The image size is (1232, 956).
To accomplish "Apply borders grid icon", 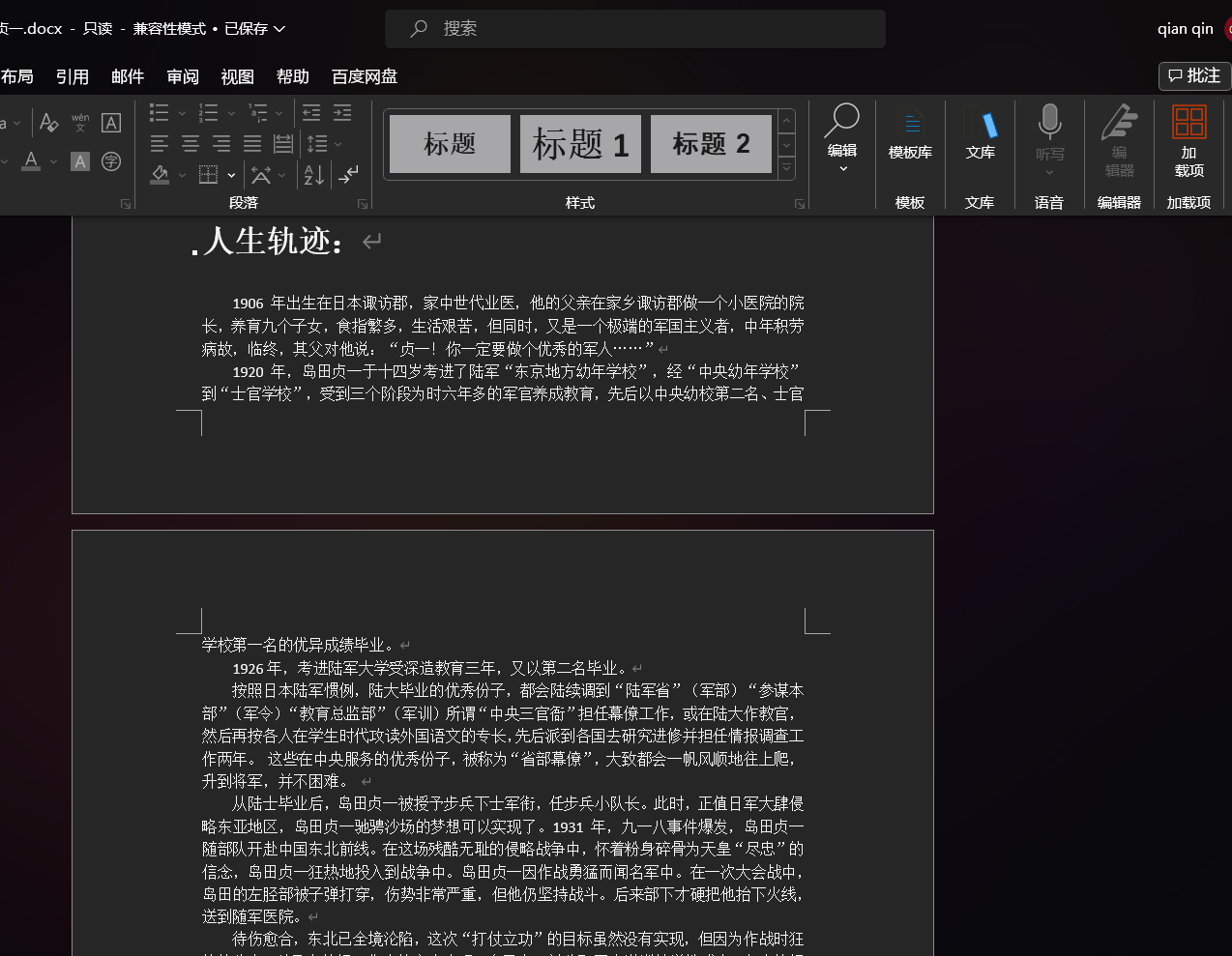I will pyautogui.click(x=208, y=175).
